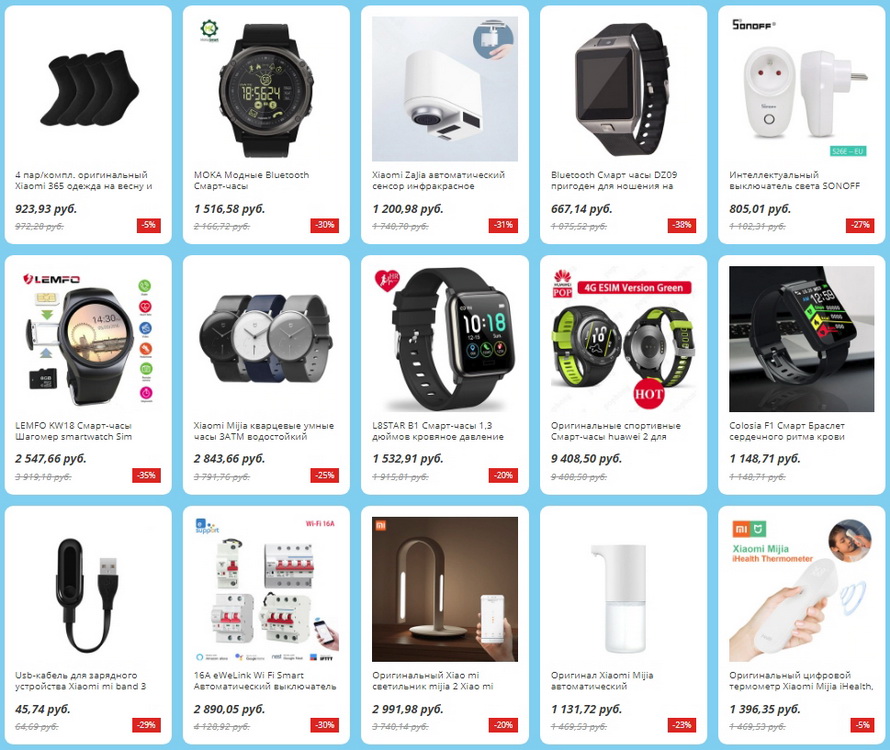Click the 4G ESIM Version Green banner
Viewport: 890px width, 750px height.
[x=635, y=288]
